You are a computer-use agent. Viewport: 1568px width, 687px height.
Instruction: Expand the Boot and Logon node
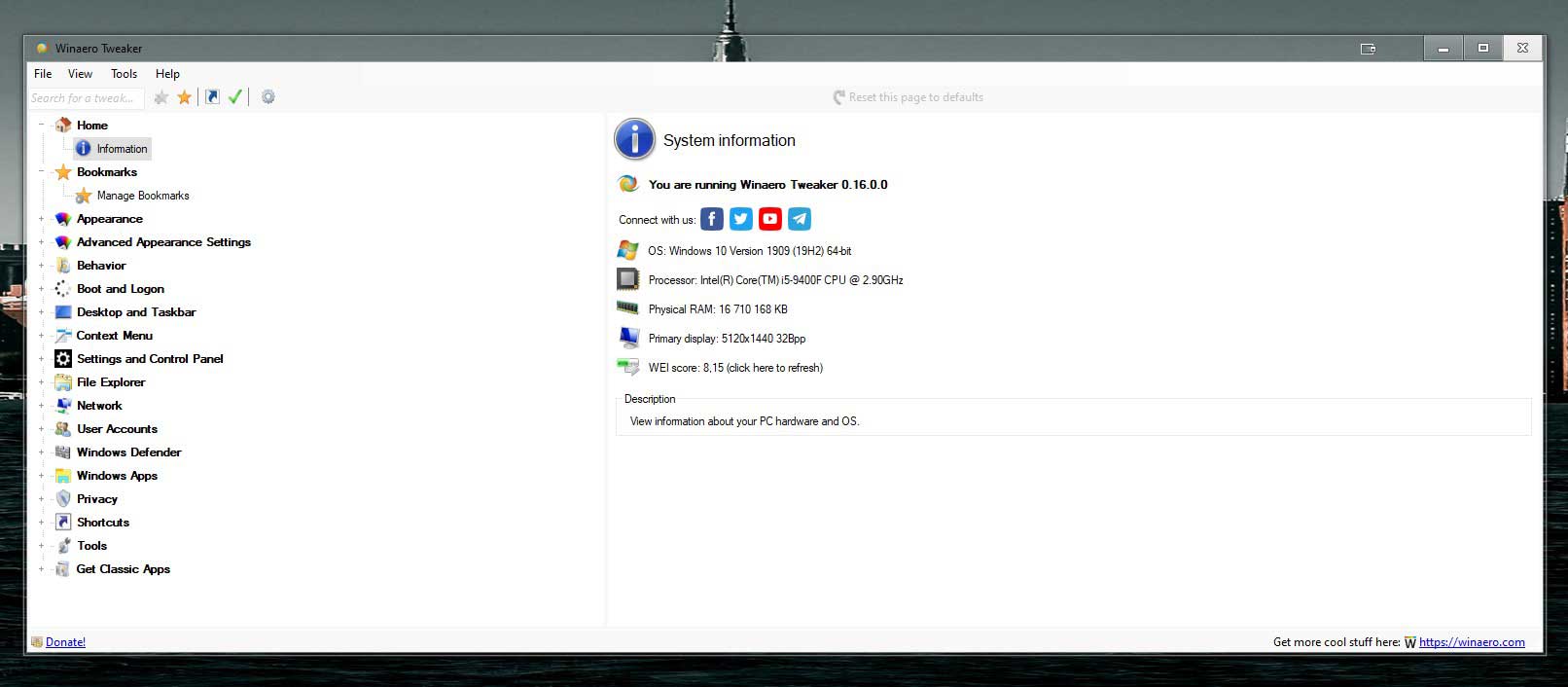[41, 289]
